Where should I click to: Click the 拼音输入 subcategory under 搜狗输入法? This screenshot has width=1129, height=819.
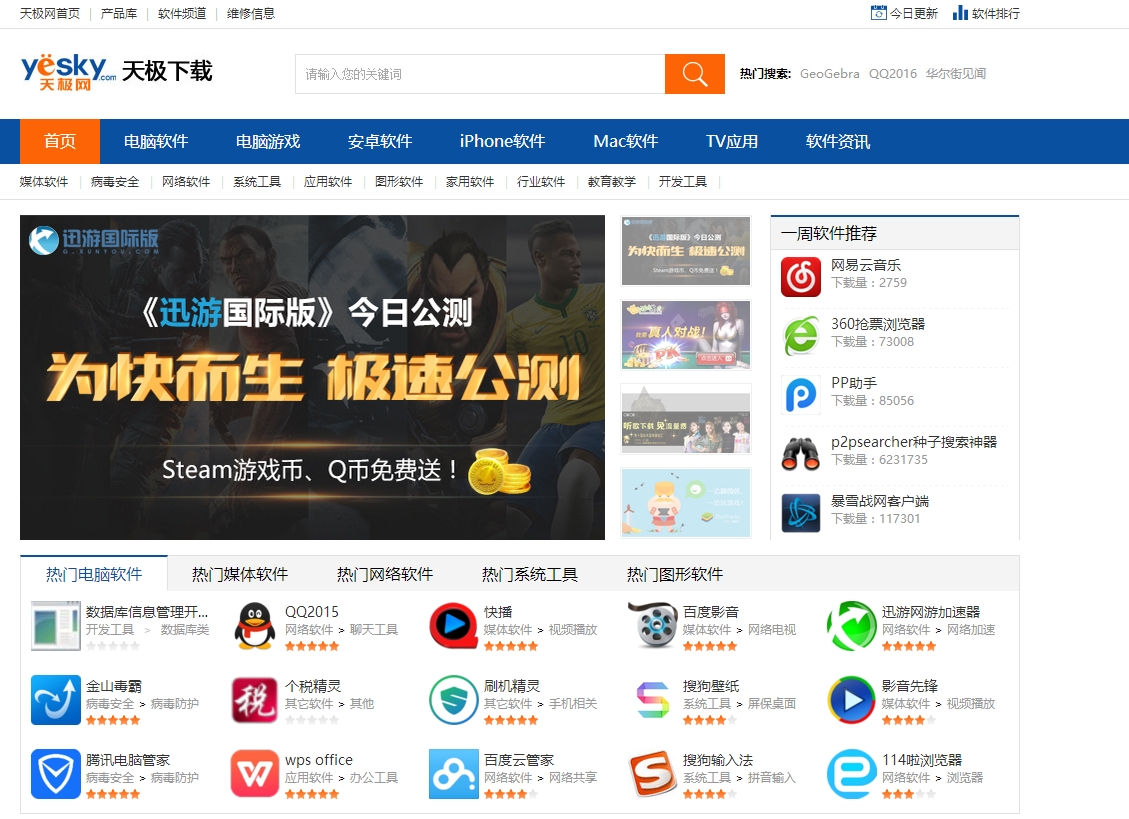point(772,778)
